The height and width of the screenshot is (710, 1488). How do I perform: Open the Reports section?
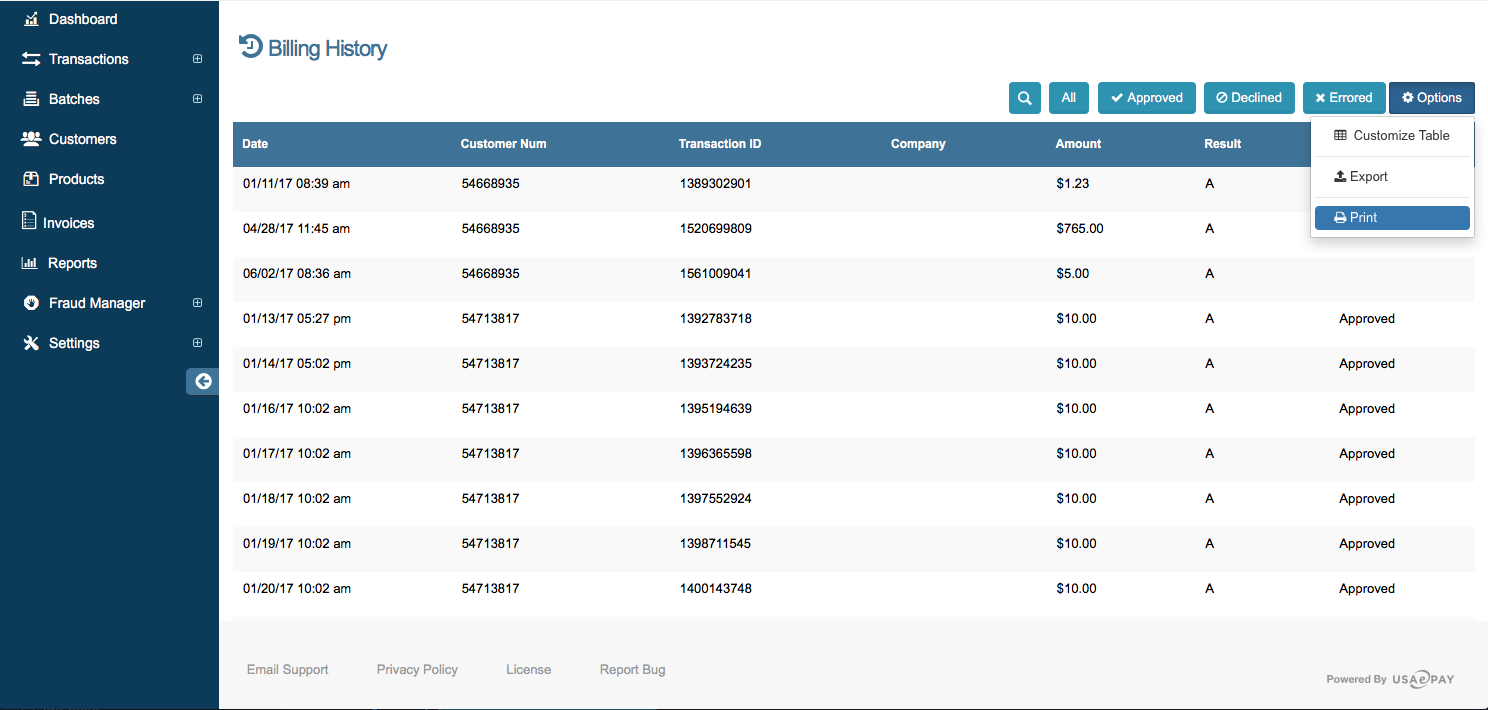coord(70,262)
